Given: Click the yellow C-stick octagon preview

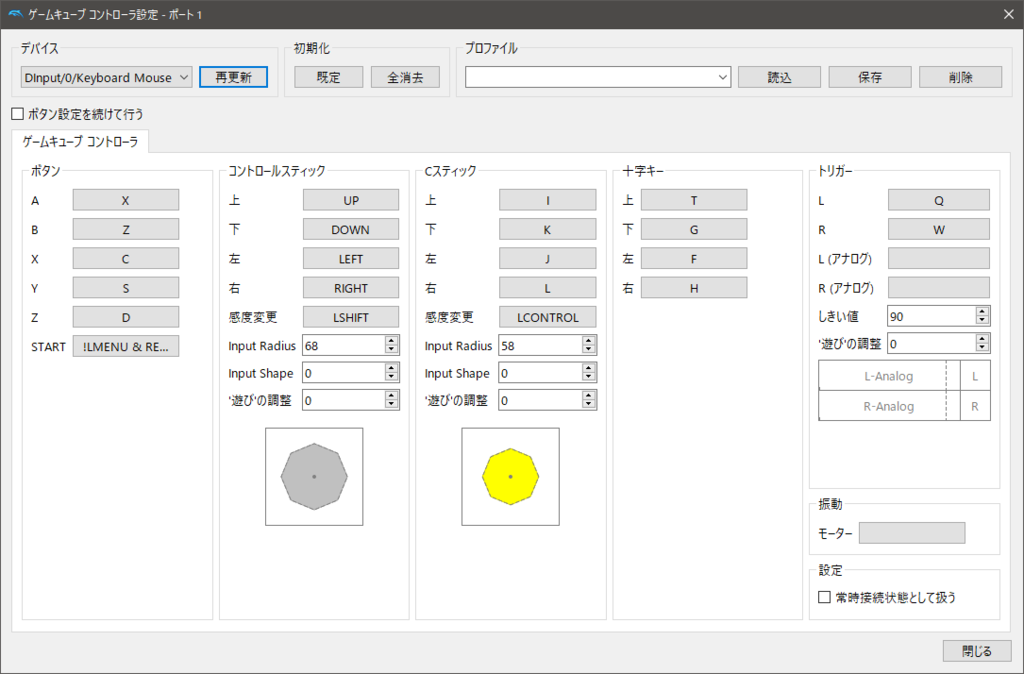Looking at the screenshot, I should 511,477.
